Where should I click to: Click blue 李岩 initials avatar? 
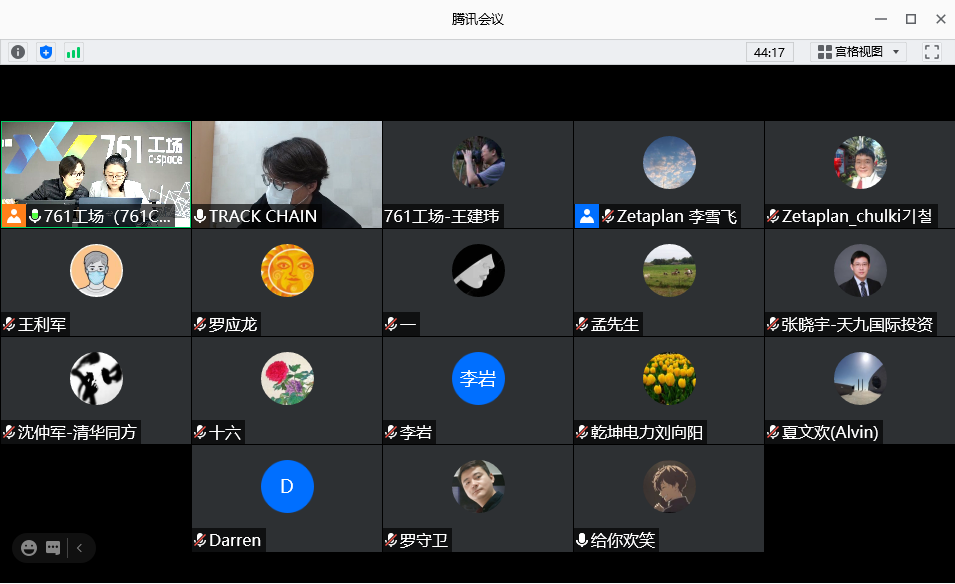[x=478, y=378]
